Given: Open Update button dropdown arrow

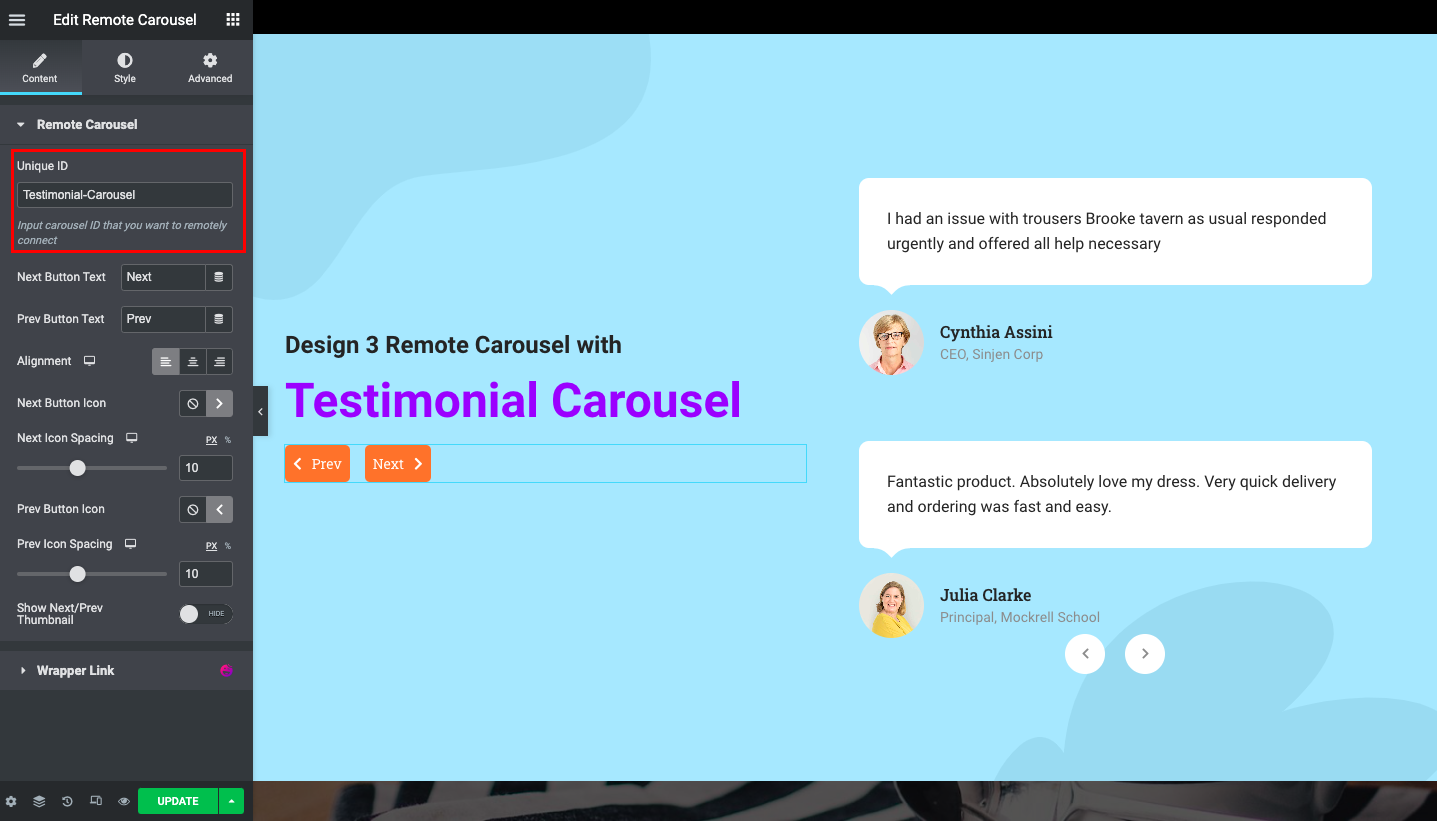Looking at the screenshot, I should coord(231,800).
